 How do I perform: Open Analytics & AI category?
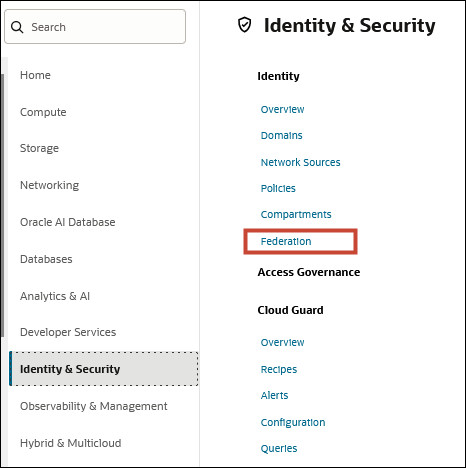click(x=55, y=296)
